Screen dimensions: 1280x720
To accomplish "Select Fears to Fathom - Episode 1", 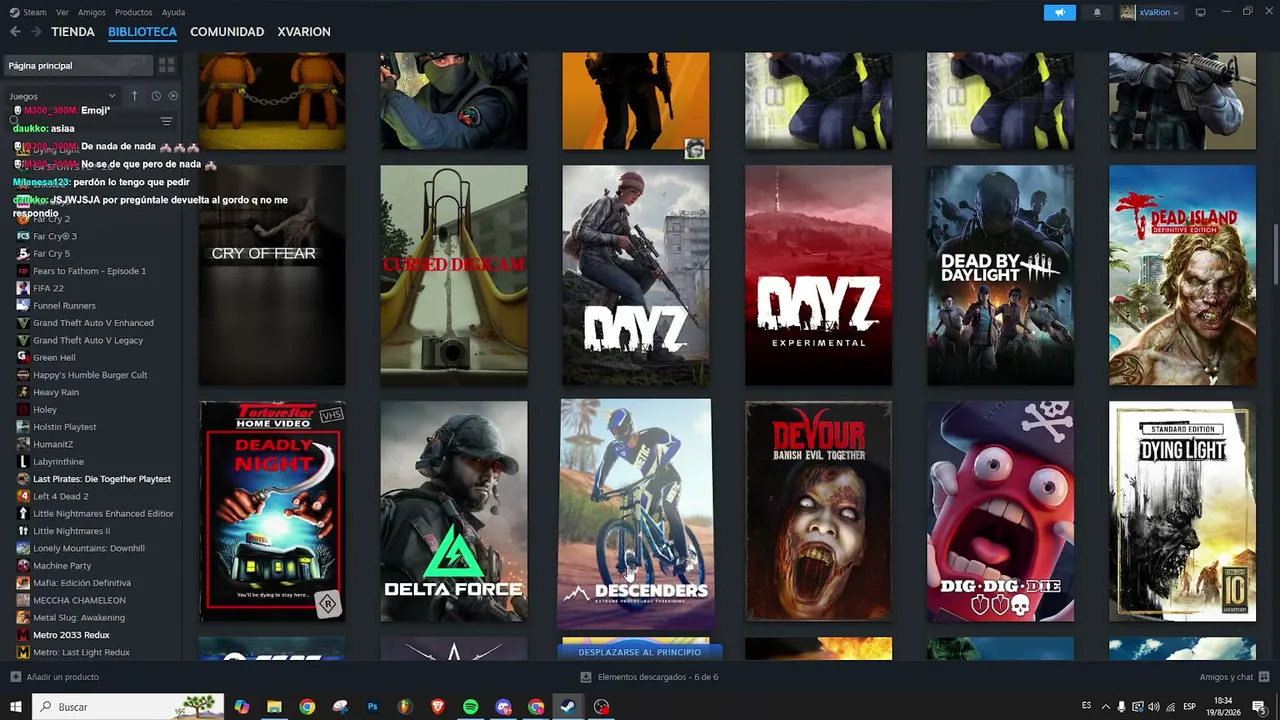I will click(x=89, y=271).
